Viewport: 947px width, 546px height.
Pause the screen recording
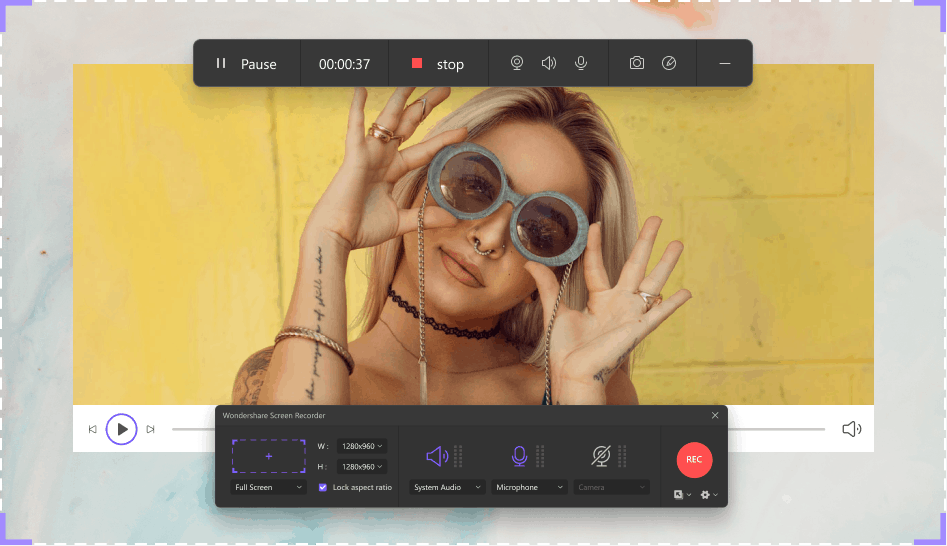[x=246, y=64]
